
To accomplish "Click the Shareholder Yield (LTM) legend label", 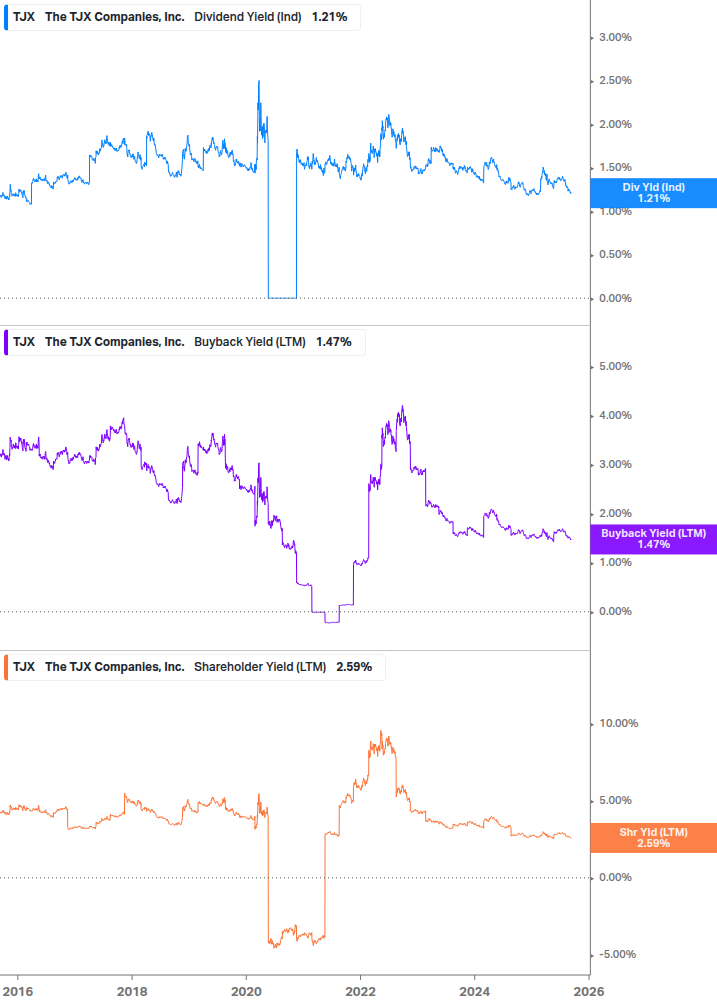I will pos(260,667).
